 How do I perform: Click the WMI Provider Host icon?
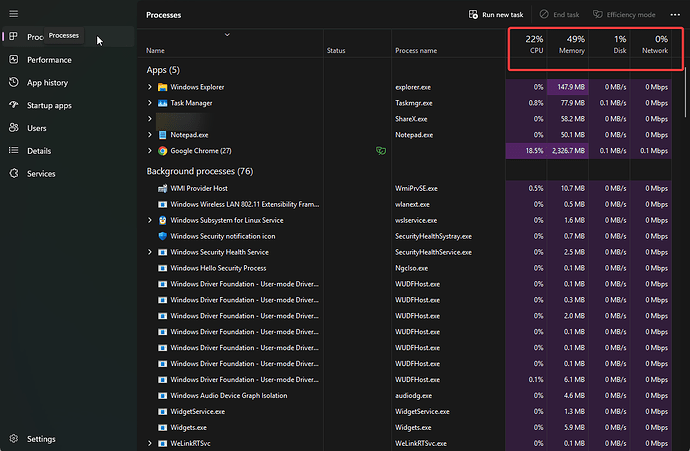(x=162, y=188)
